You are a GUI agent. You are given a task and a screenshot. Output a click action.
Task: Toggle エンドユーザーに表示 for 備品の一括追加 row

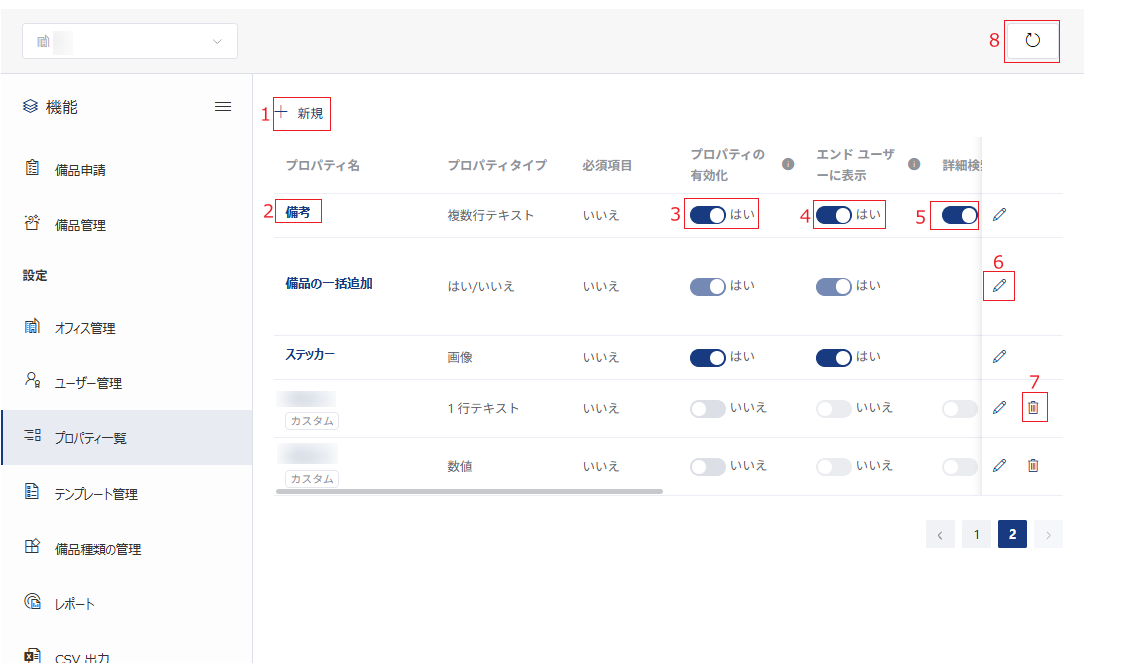click(x=834, y=287)
